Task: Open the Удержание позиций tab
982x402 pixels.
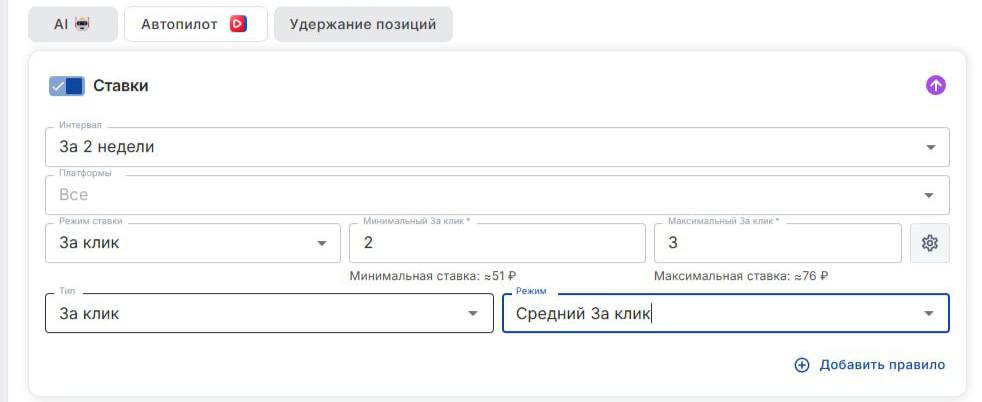Action: tap(363, 24)
